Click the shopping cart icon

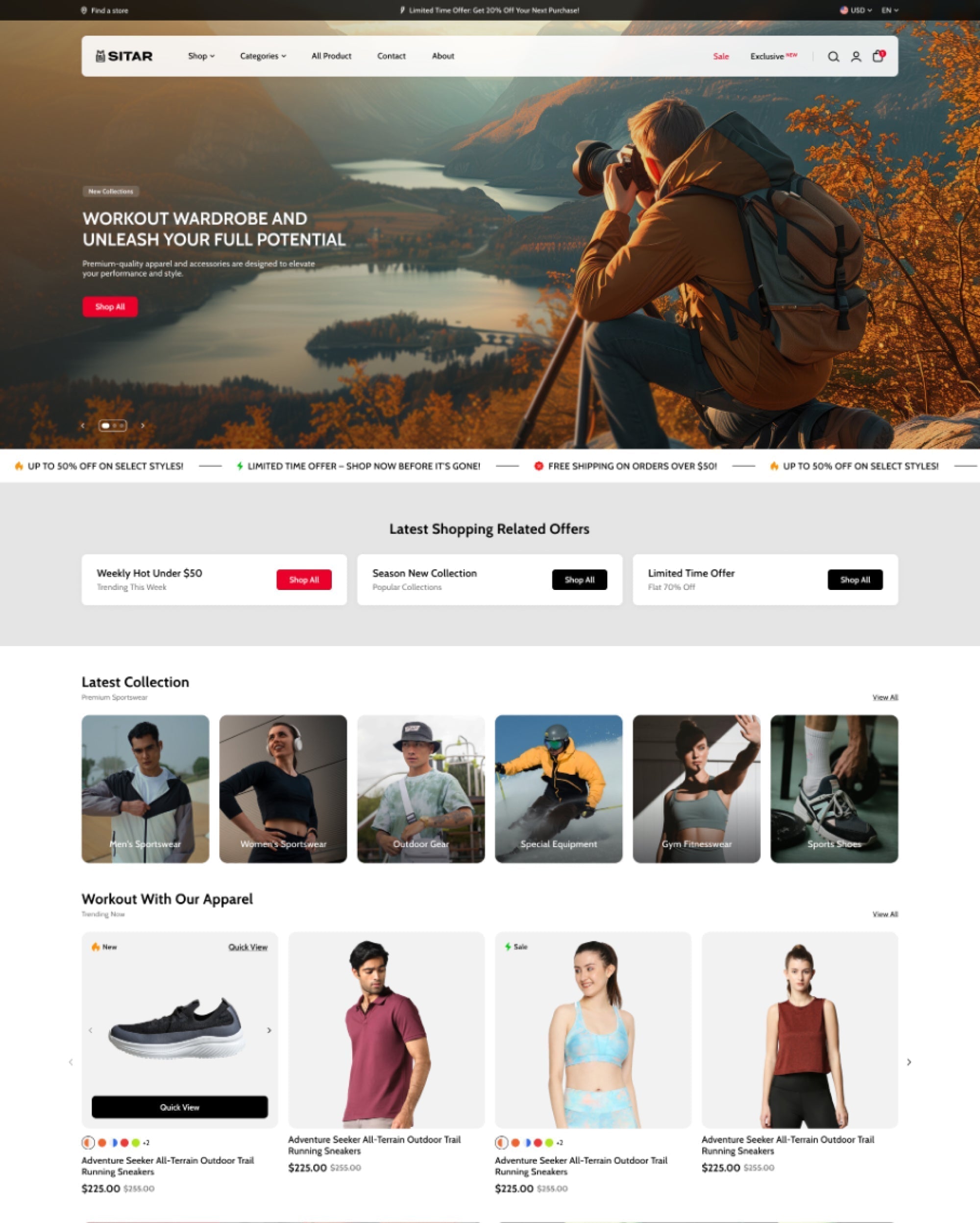pos(879,56)
